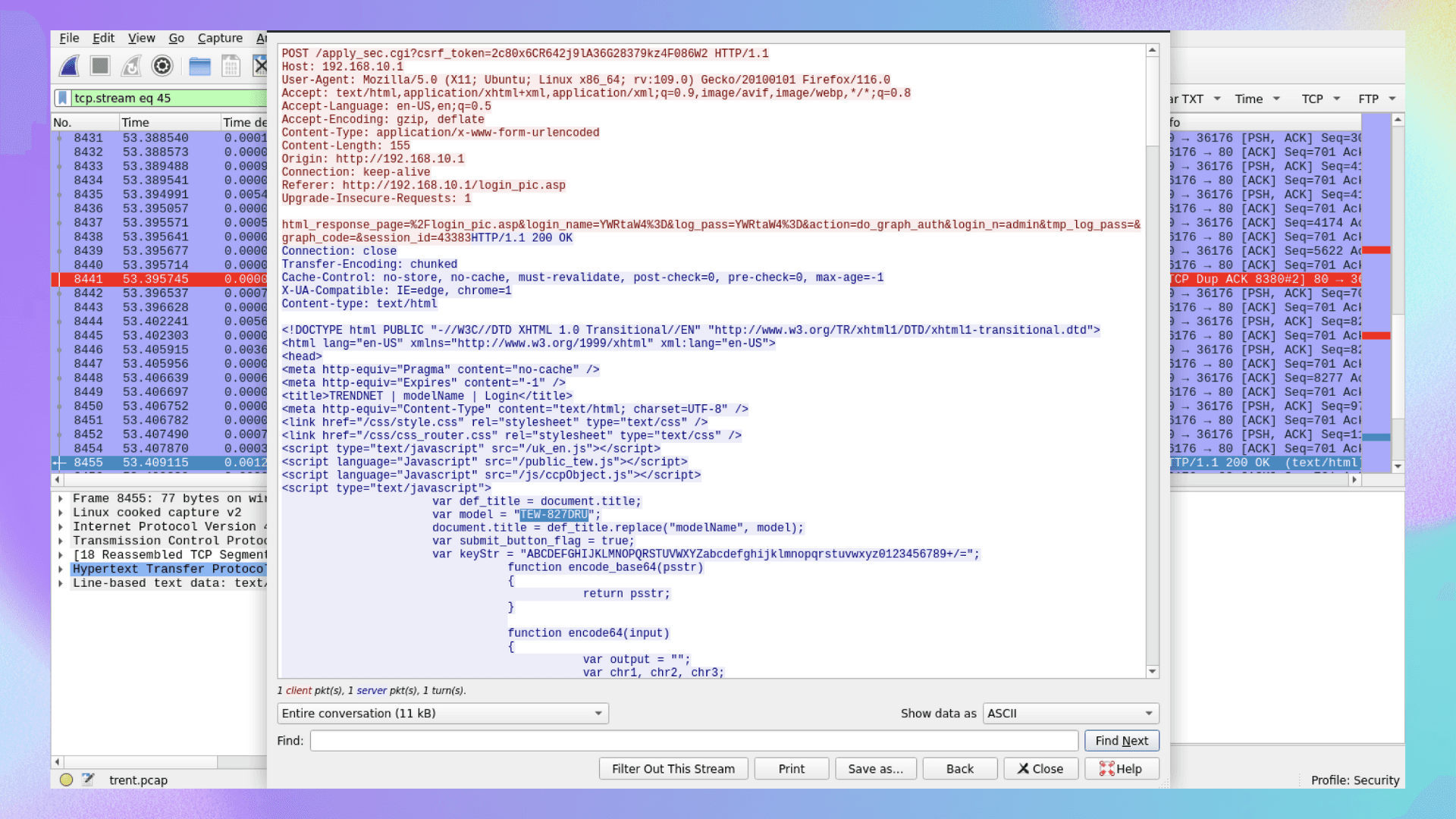Click the Profile: Security status bar entry

coord(1355,780)
